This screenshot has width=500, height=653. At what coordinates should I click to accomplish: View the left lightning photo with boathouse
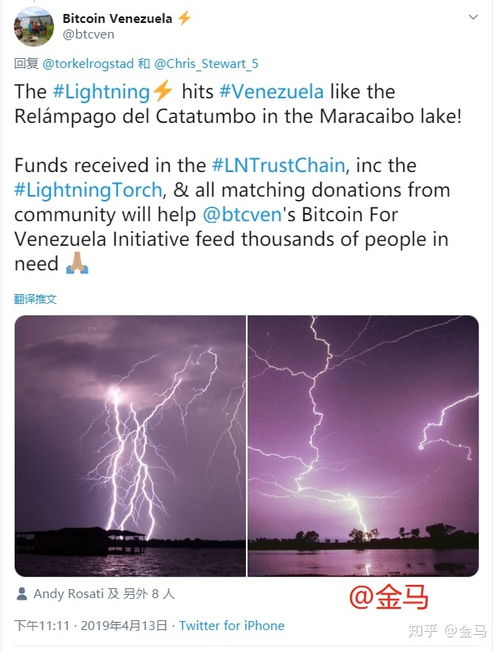click(130, 446)
